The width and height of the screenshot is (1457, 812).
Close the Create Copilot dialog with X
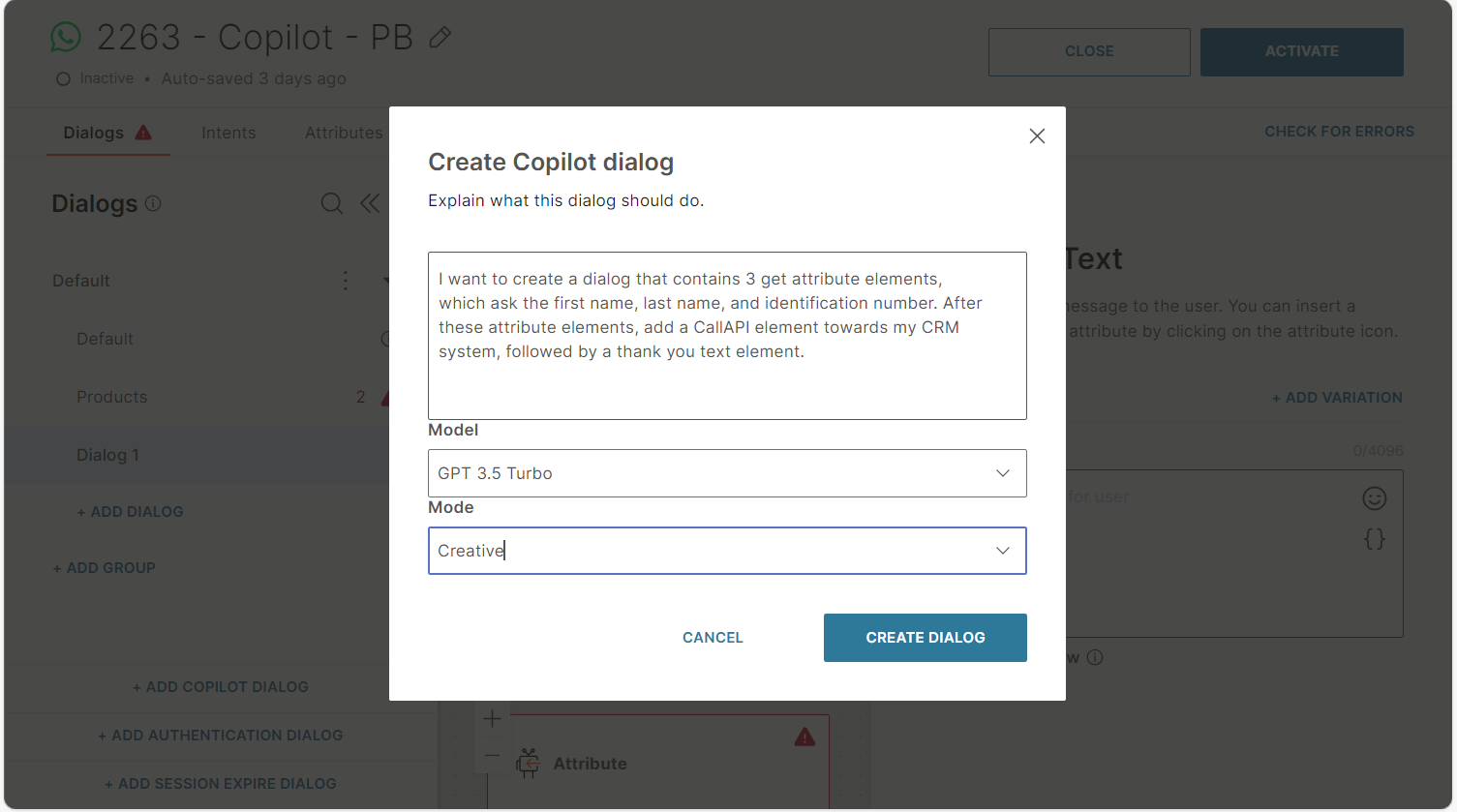coord(1037,136)
